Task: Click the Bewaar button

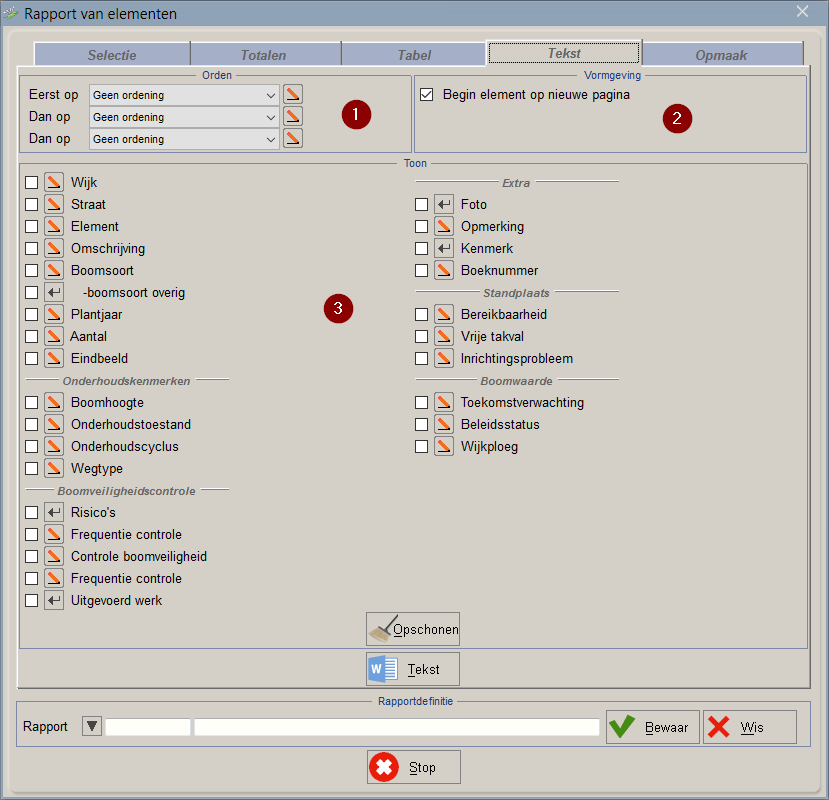Action: [652, 727]
